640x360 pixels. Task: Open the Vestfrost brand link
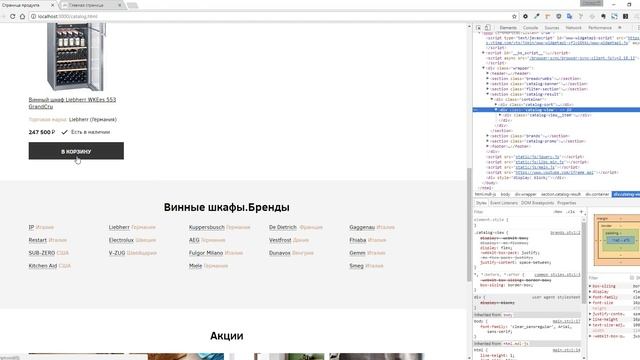point(280,240)
